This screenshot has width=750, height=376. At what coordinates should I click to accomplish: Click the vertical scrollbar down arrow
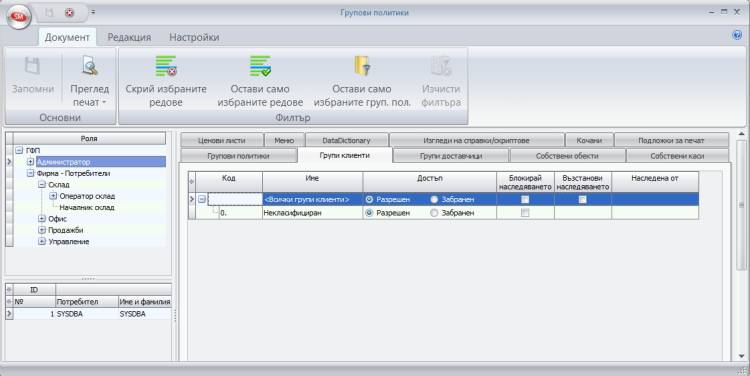pyautogui.click(x=742, y=356)
